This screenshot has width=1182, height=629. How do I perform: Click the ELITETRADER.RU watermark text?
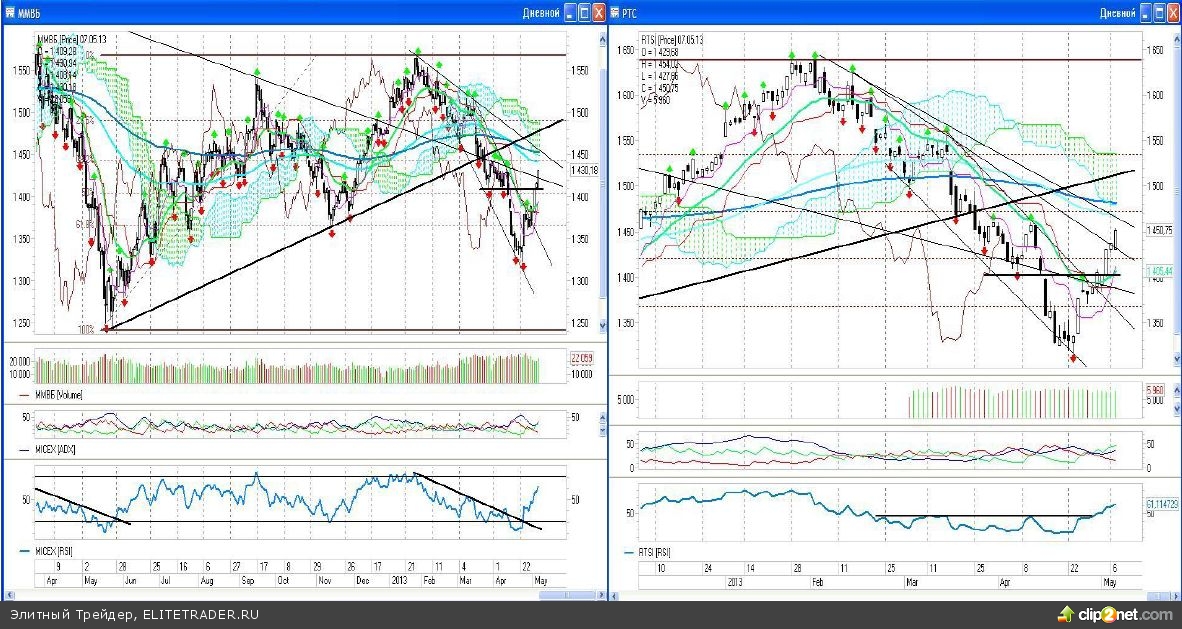point(200,614)
